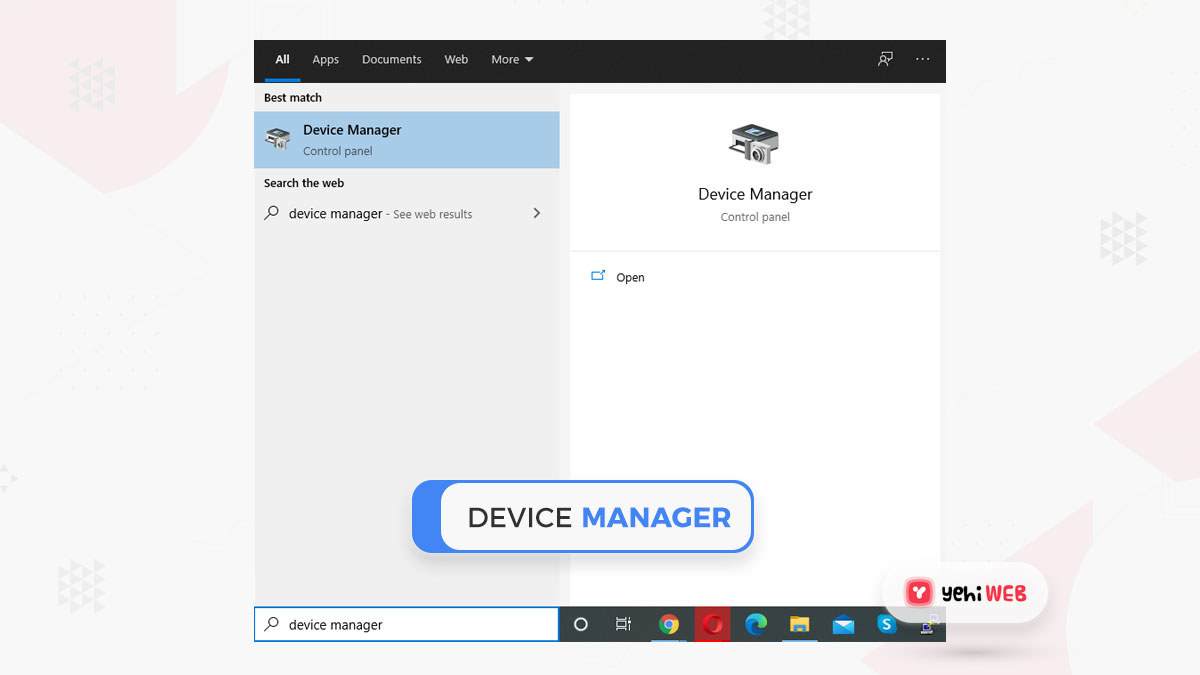Launch the Mail app from the taskbar
The height and width of the screenshot is (675, 1200).
tap(842, 624)
